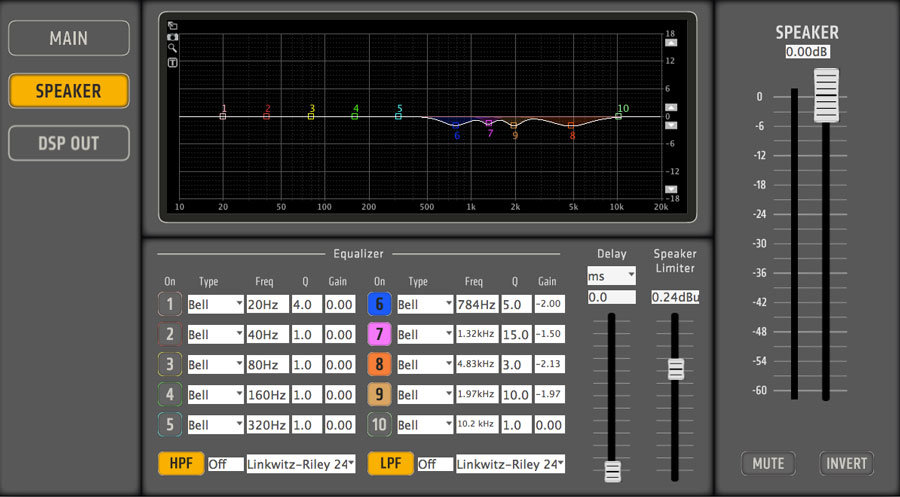The image size is (900, 497).
Task: Enable EQ band 5
Action: pyautogui.click(x=170, y=425)
